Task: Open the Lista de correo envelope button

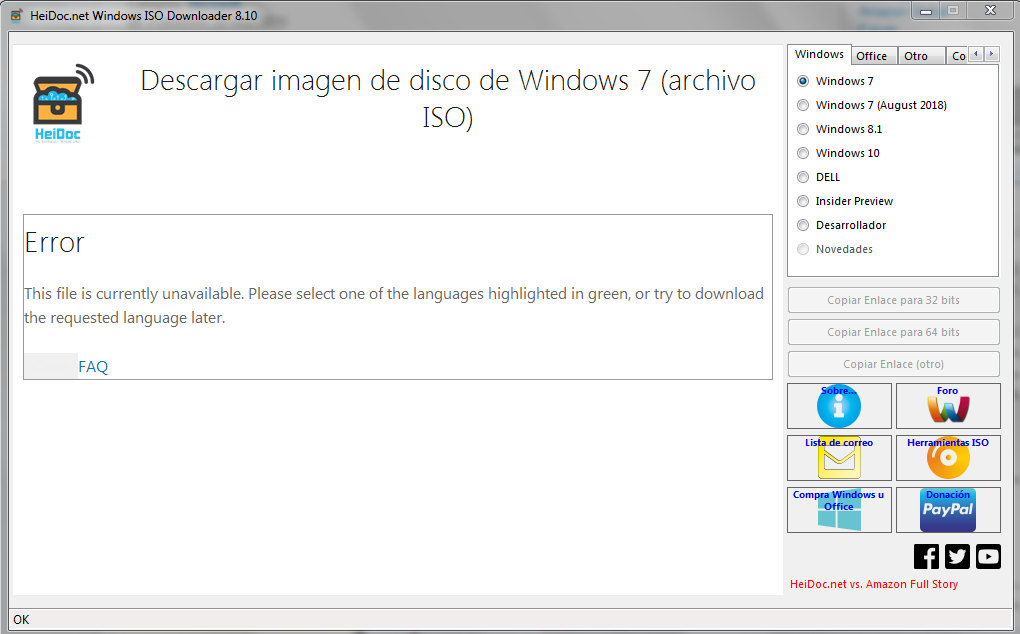Action: [x=839, y=458]
